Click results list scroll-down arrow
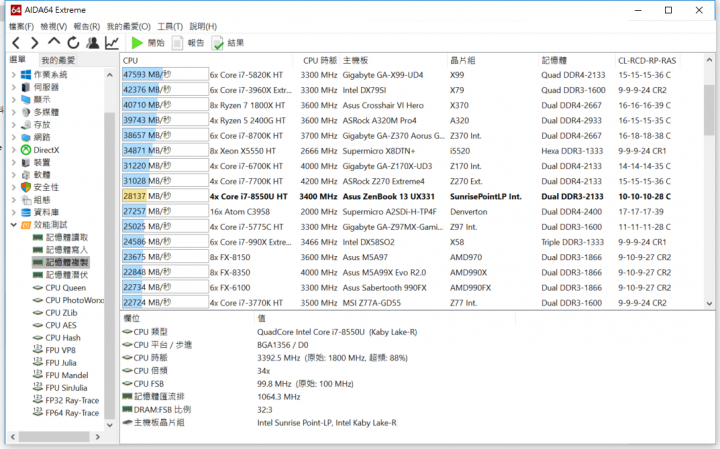 pyautogui.click(x=709, y=303)
